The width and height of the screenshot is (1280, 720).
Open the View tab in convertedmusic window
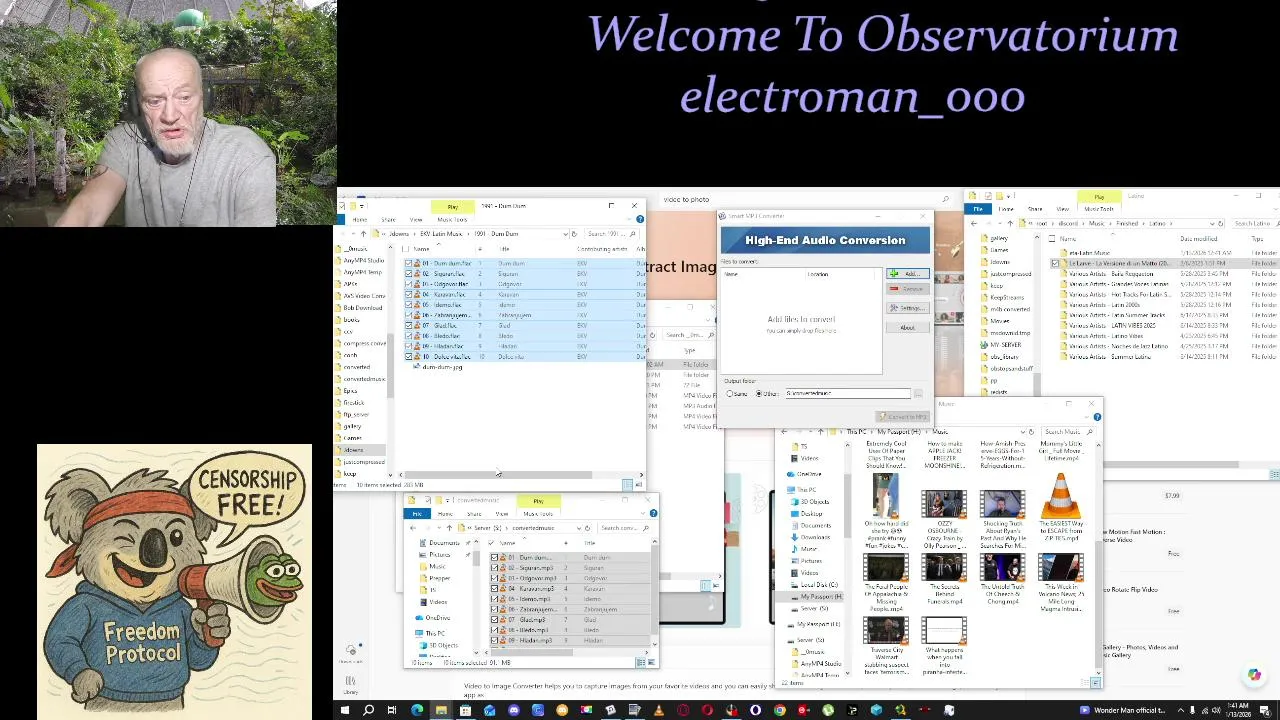click(x=502, y=514)
